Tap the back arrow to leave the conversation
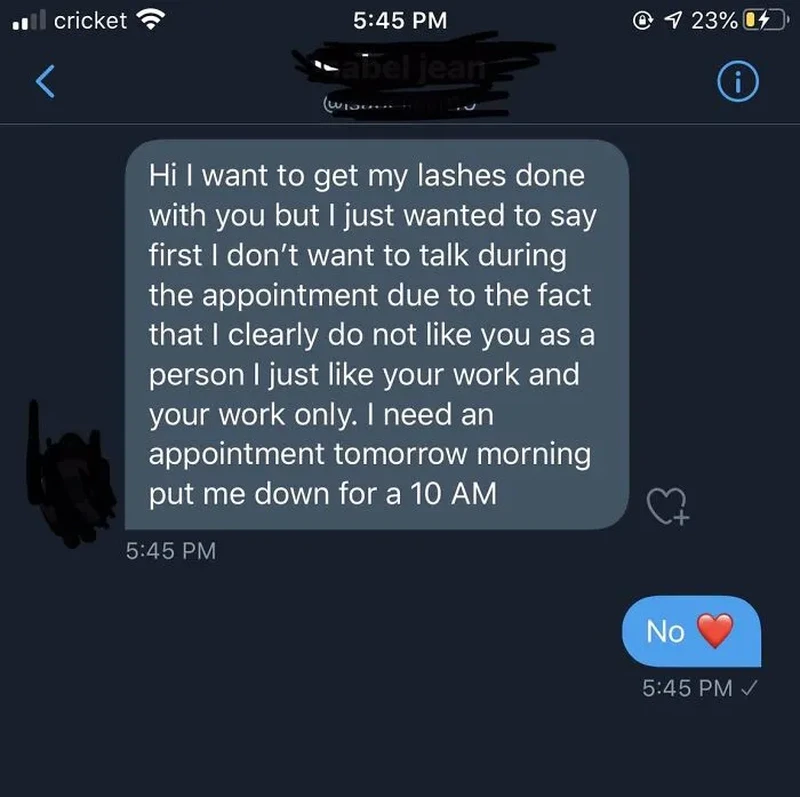Viewport: 800px width, 797px height. (x=45, y=81)
